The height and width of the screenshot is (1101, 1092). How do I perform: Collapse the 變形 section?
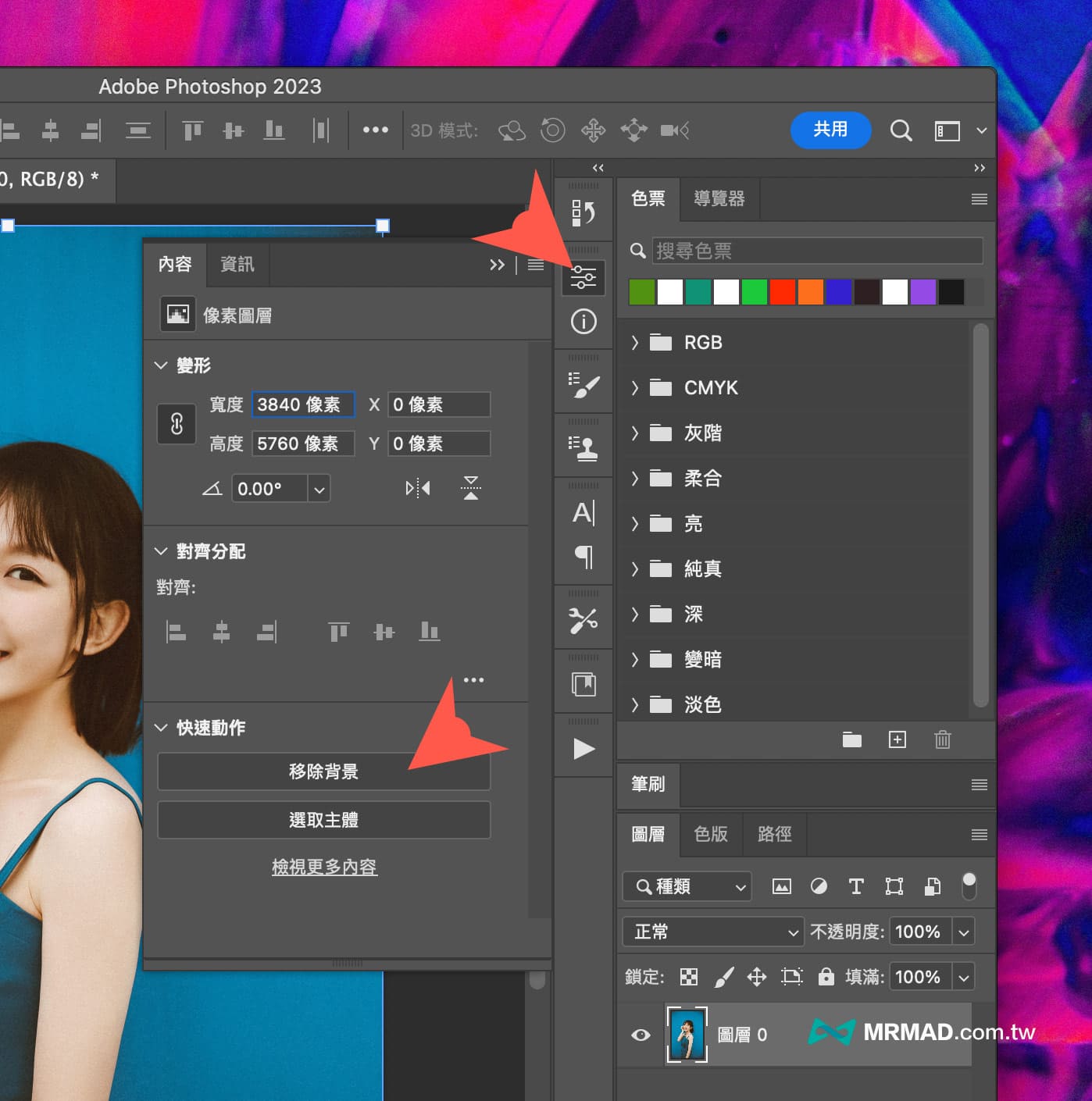pyautogui.click(x=161, y=365)
